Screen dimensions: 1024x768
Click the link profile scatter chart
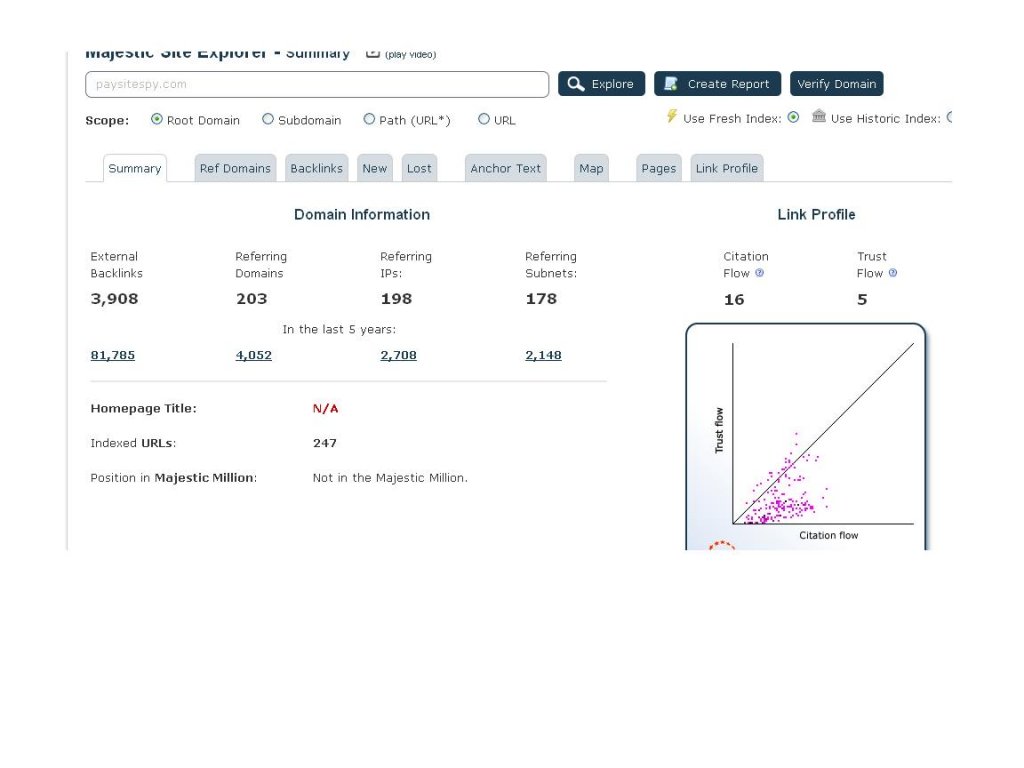point(806,437)
